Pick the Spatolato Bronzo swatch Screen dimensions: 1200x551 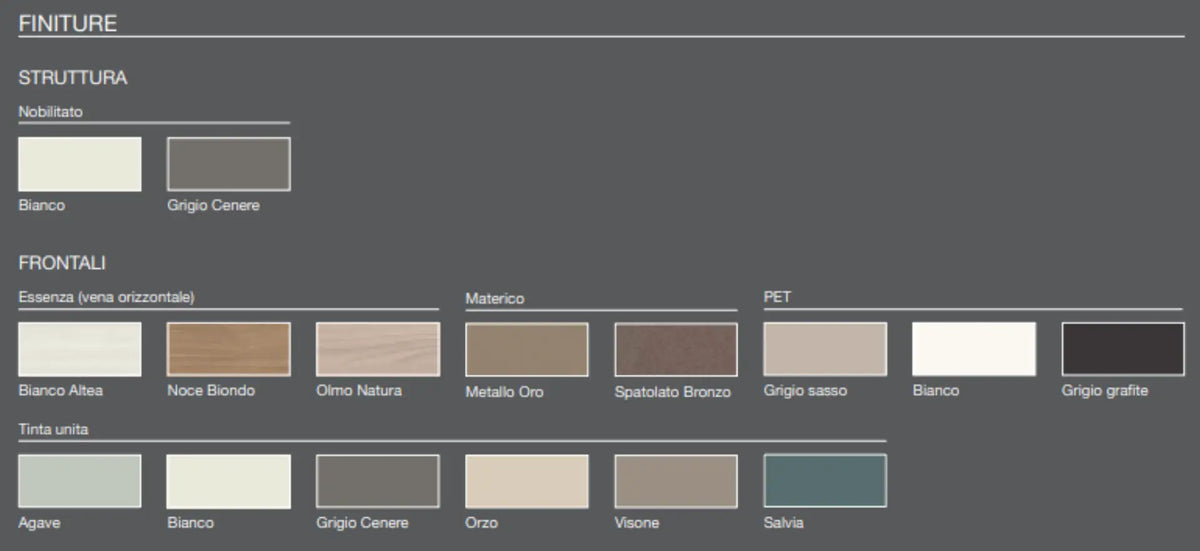676,349
